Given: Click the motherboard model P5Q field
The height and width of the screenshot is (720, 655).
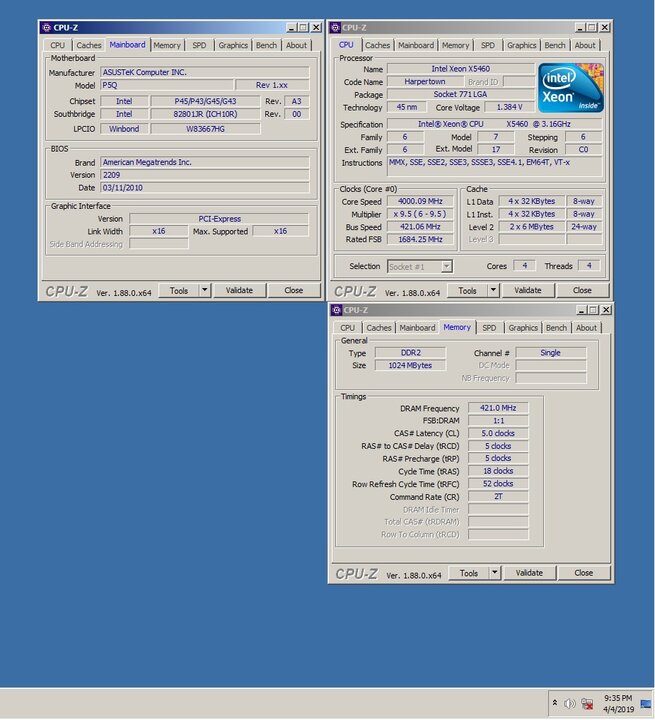Looking at the screenshot, I should click(167, 85).
